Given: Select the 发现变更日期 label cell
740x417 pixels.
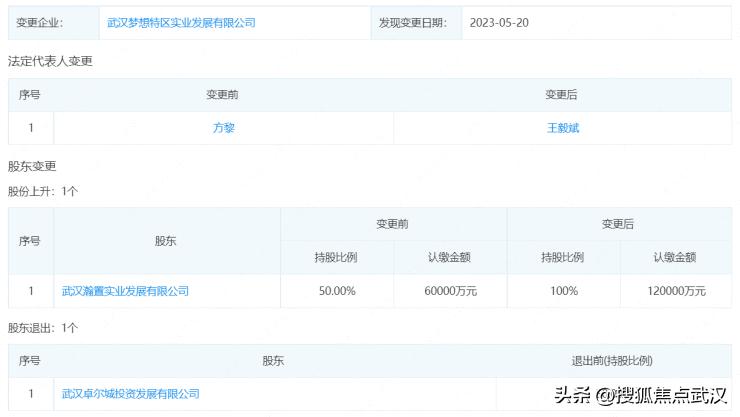Looking at the screenshot, I should pyautogui.click(x=416, y=23).
